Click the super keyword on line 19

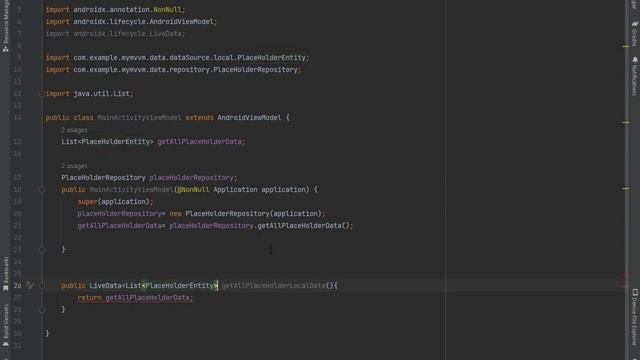[x=87, y=202]
